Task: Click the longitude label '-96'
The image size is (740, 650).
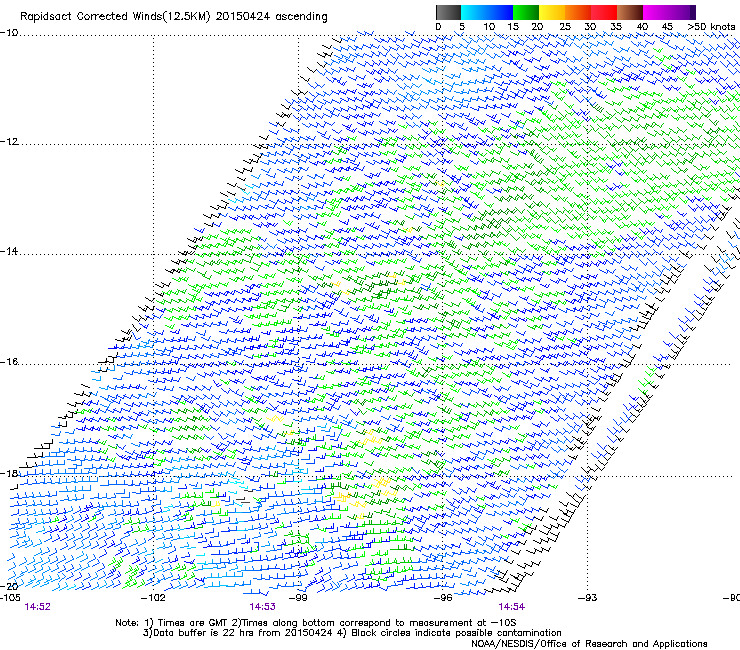Action: (x=443, y=598)
